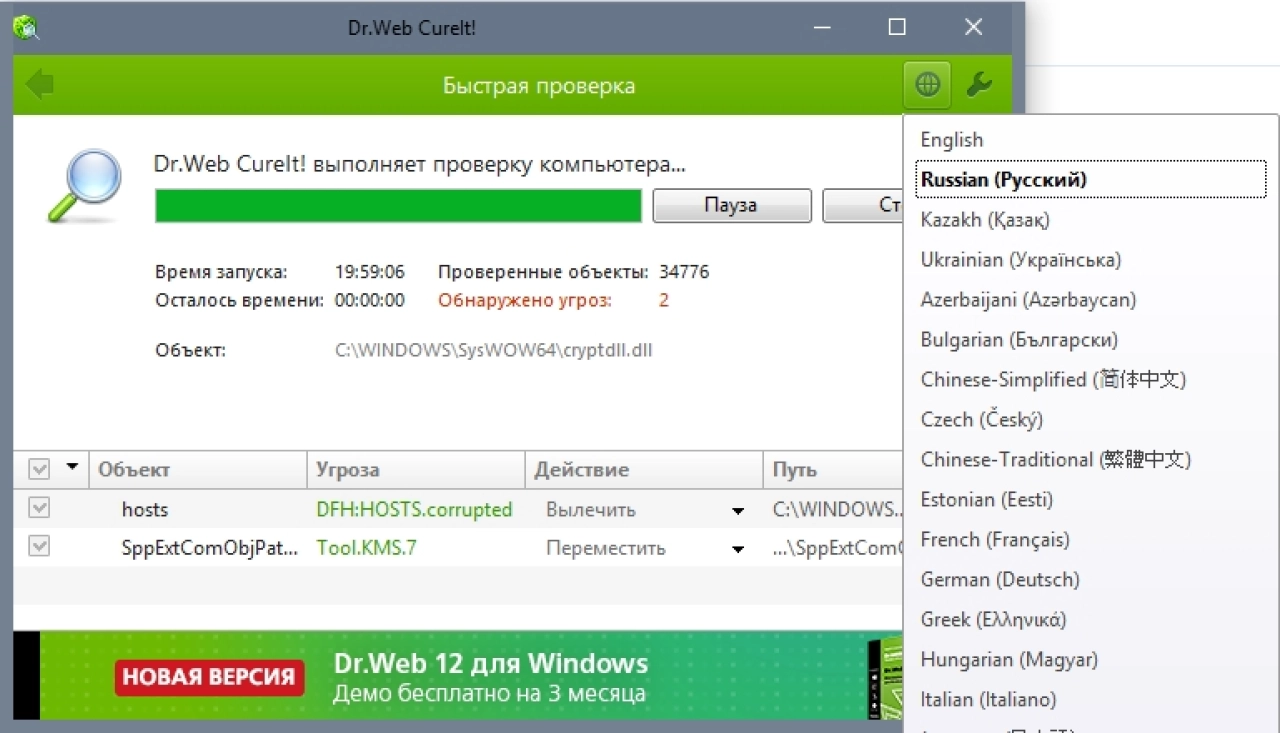Click the Действие column header
This screenshot has width=1280, height=733.
643,469
